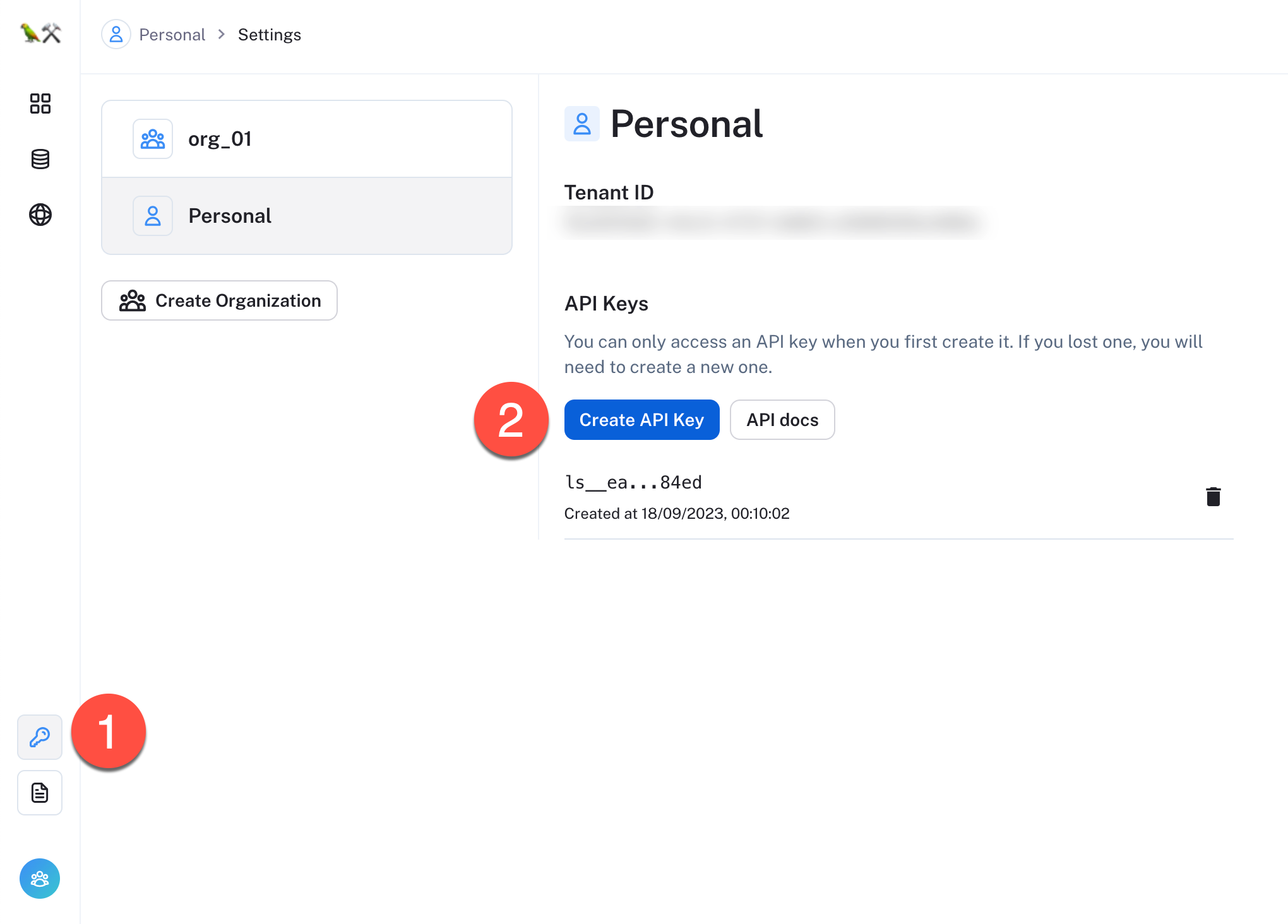The height and width of the screenshot is (924, 1288).
Task: Click the blue user avatar icon
Action: [40, 879]
